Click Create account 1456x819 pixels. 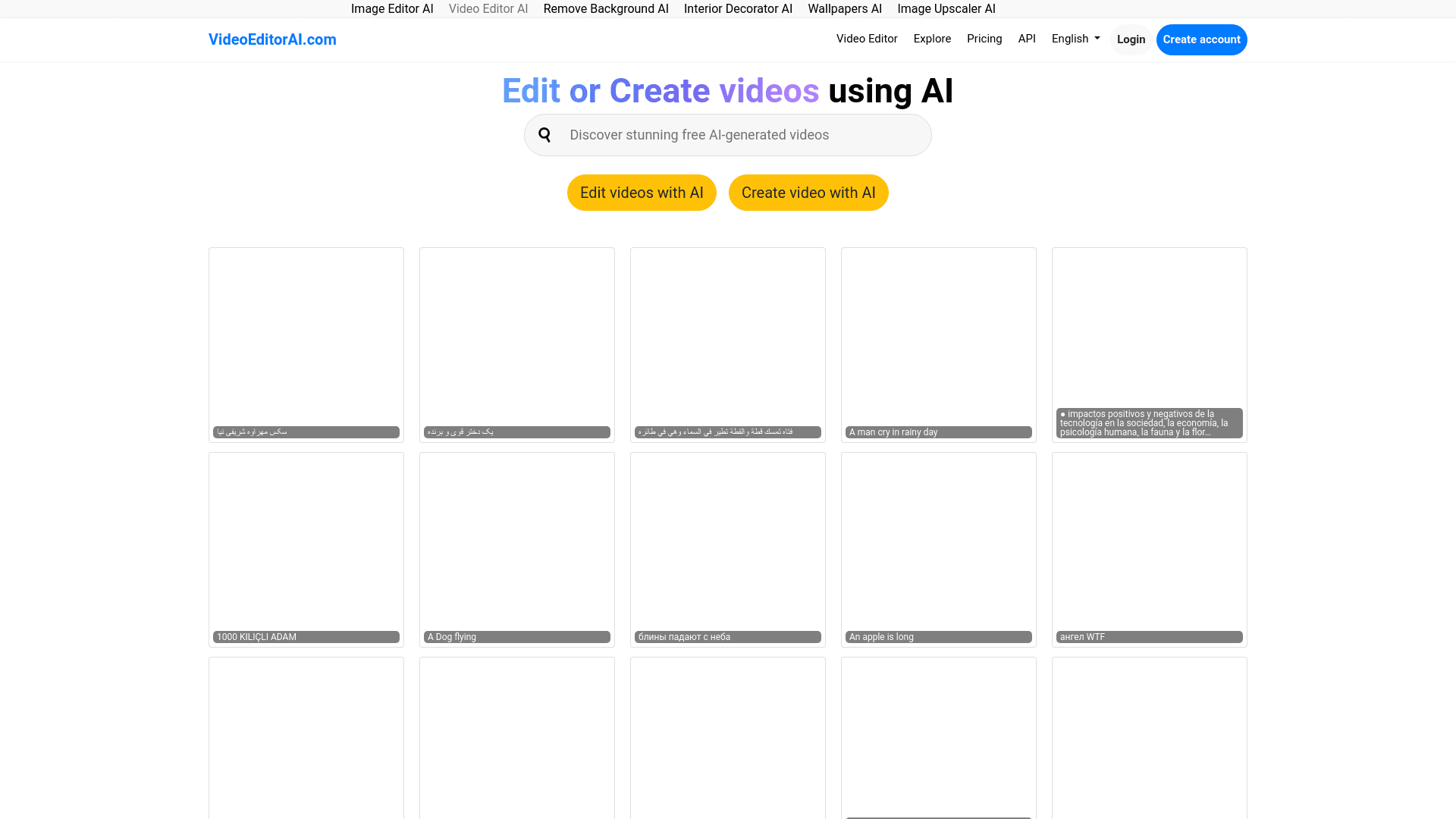pyautogui.click(x=1201, y=39)
